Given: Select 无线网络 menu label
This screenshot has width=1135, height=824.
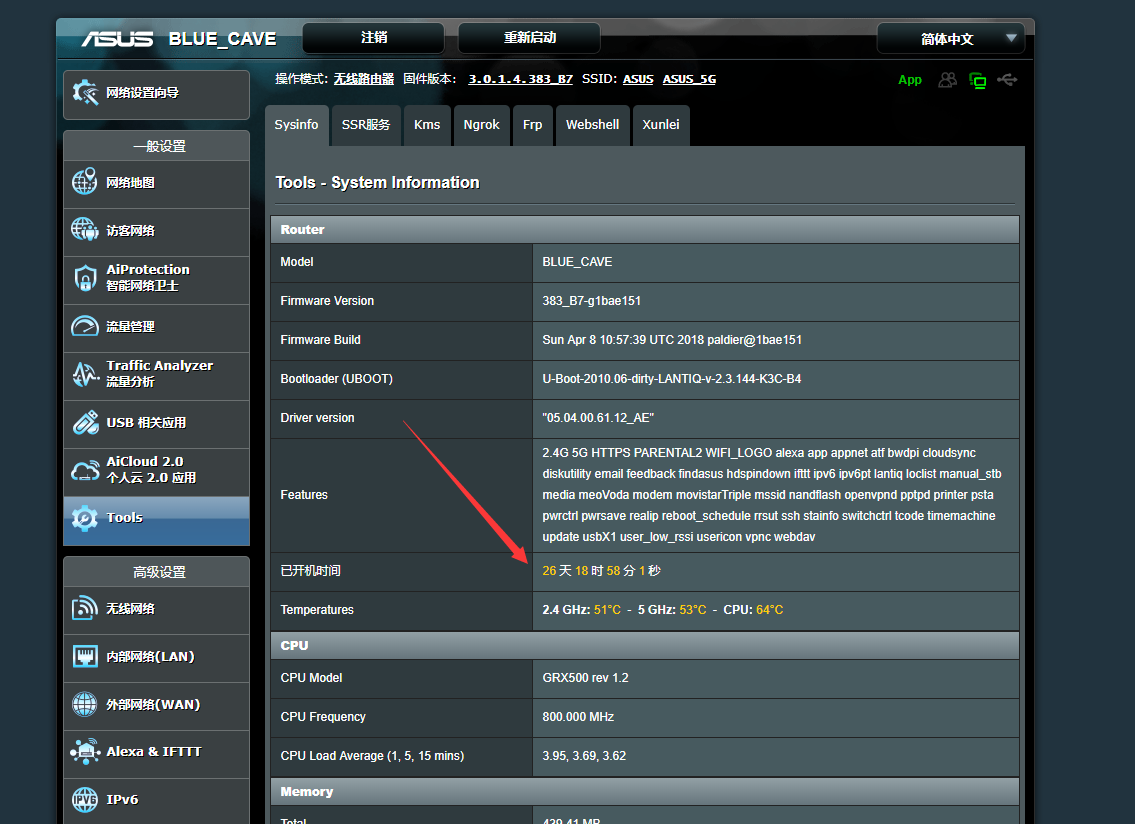Looking at the screenshot, I should pos(130,608).
